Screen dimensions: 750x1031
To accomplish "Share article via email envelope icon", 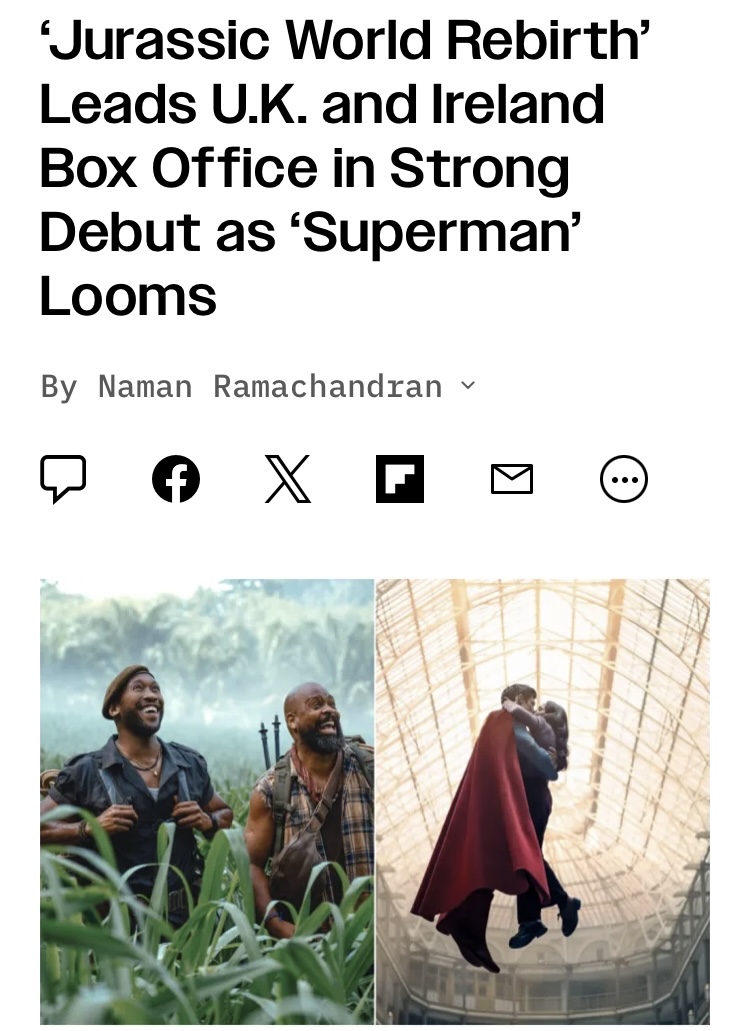I will 512,479.
